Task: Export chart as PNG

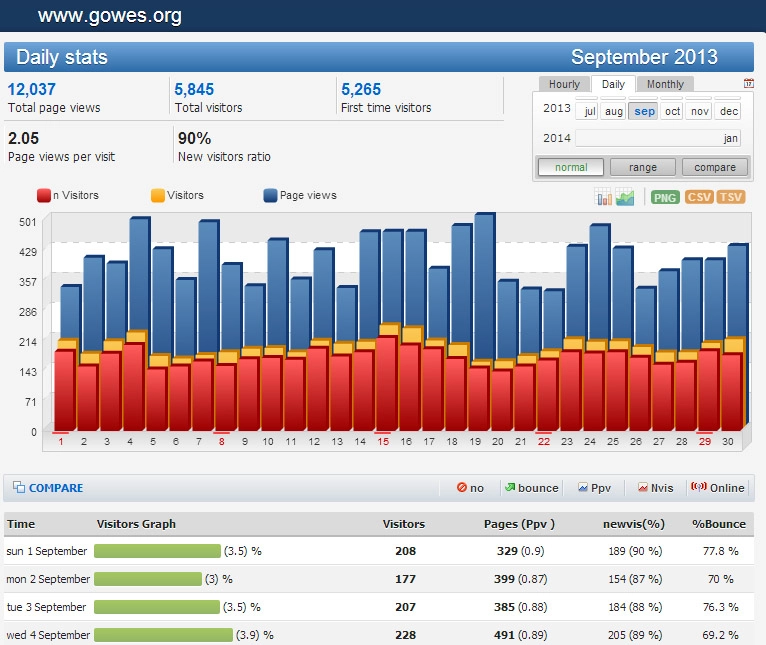Action: tap(665, 197)
